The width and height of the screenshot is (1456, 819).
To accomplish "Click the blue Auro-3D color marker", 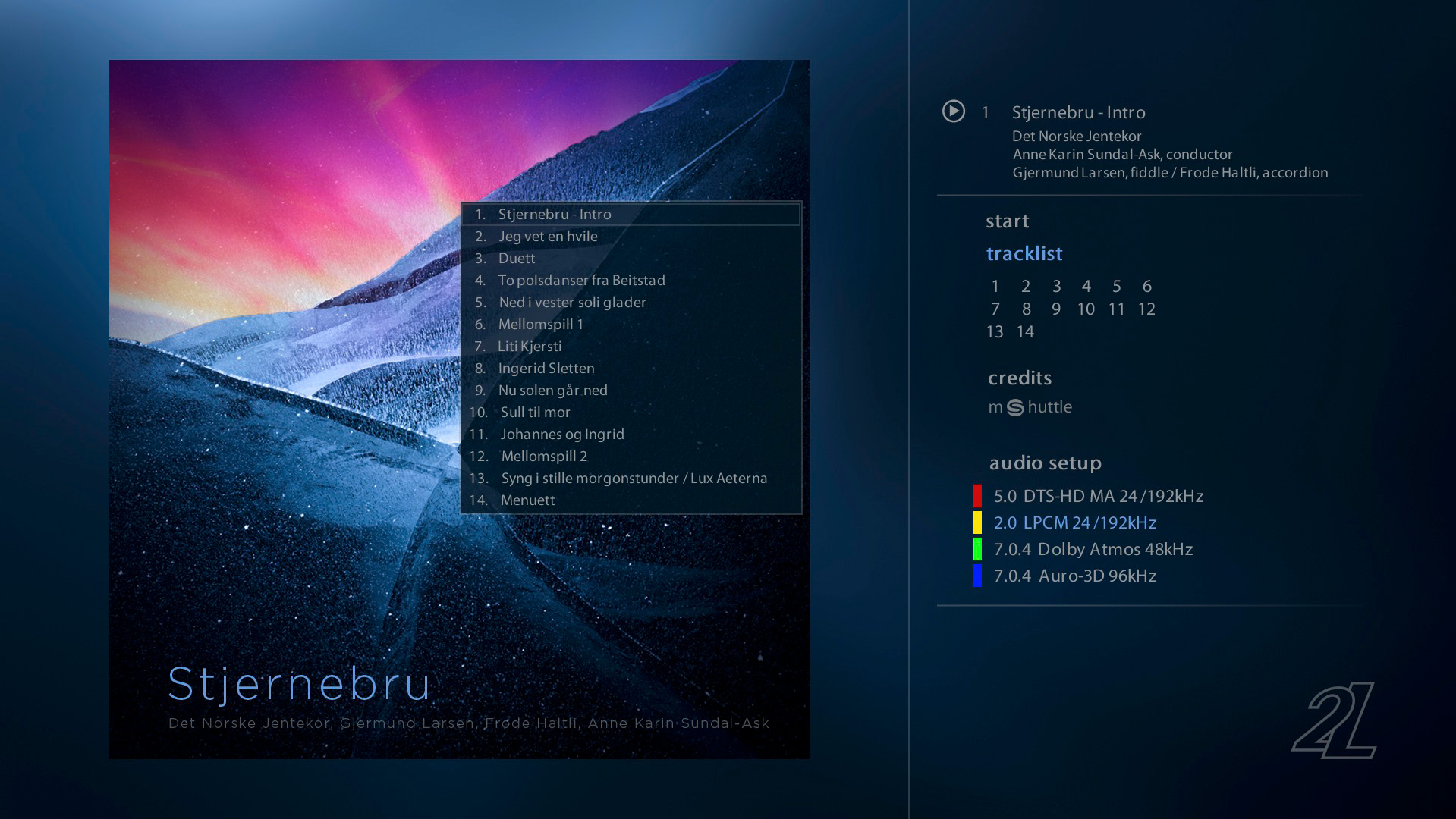I will [x=977, y=576].
